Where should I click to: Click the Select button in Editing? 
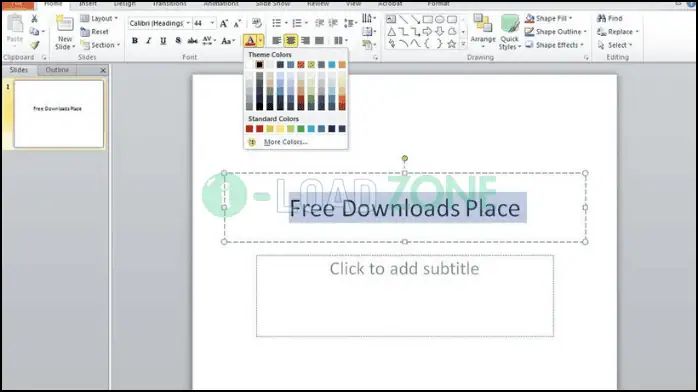[615, 45]
